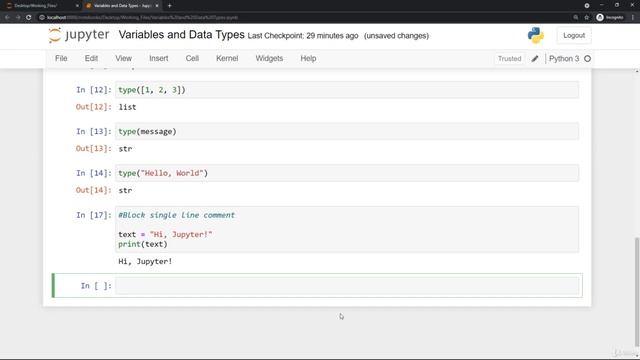
Task: Open the Widgets menu
Action: tap(269, 58)
